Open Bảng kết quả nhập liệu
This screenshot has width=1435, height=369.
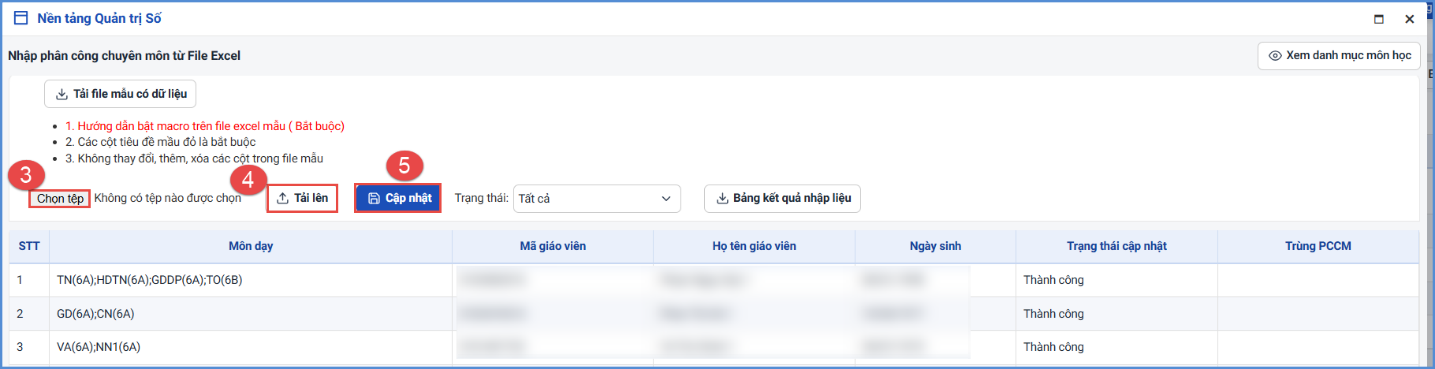782,198
